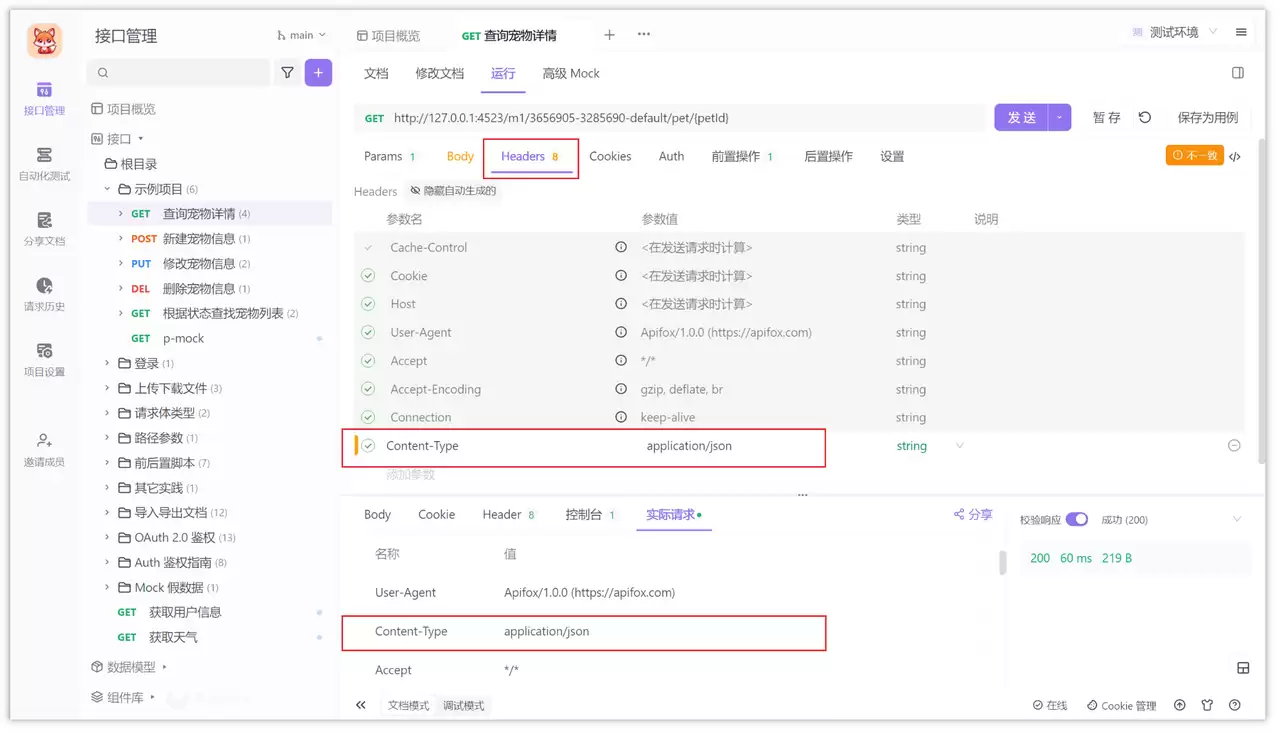The width and height of the screenshot is (1280, 733).
Task: Uncheck the Host header checkbox
Action: click(368, 304)
